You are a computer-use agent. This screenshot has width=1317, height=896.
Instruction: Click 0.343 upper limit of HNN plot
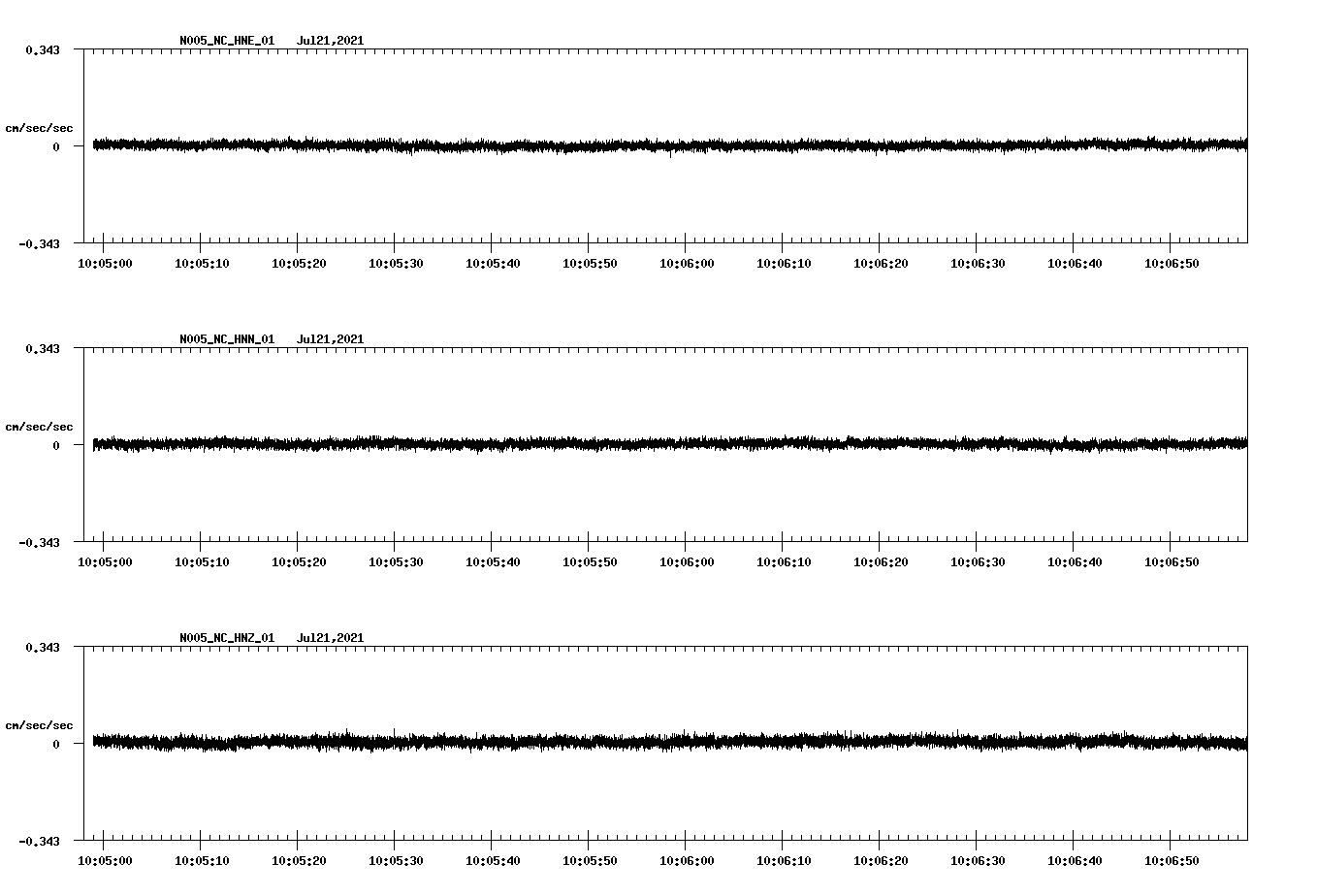coord(43,348)
